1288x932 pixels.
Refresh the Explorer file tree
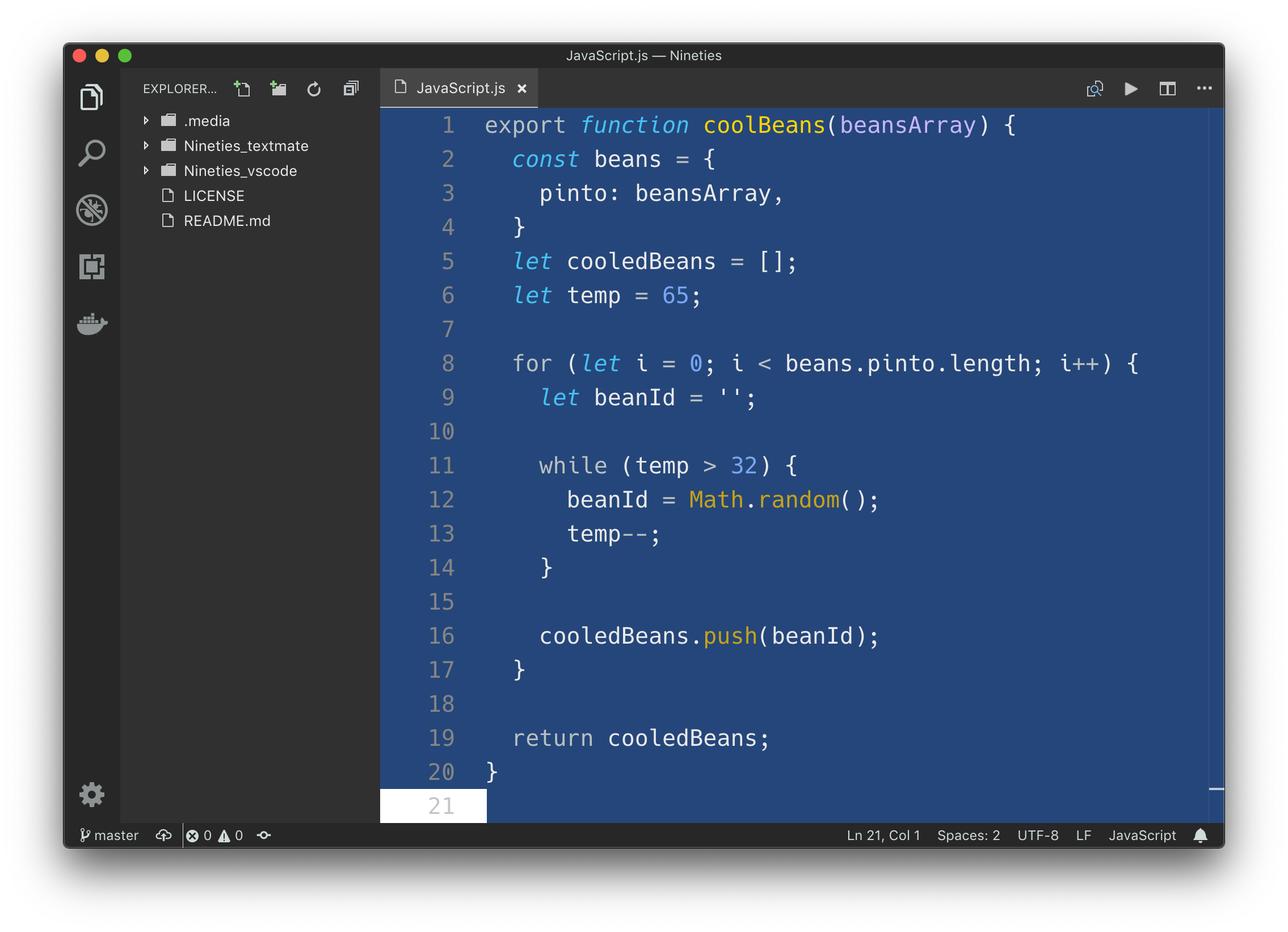coord(314,89)
